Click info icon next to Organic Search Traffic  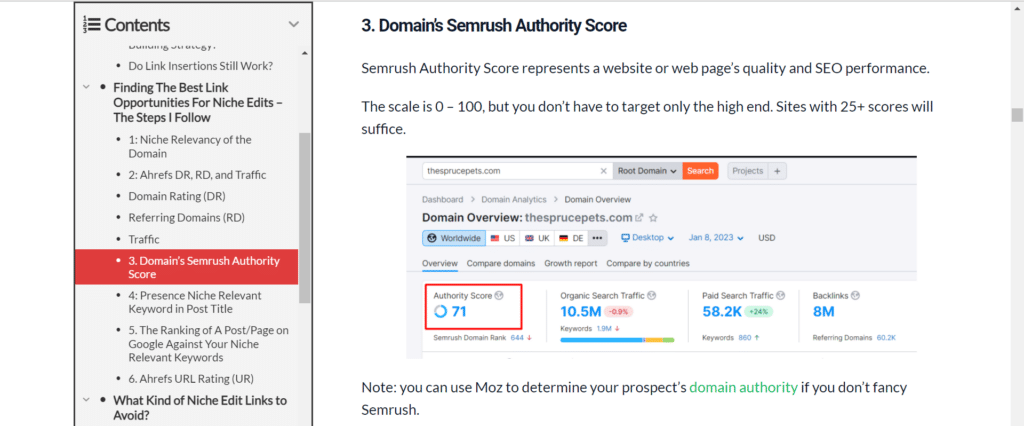coord(652,295)
